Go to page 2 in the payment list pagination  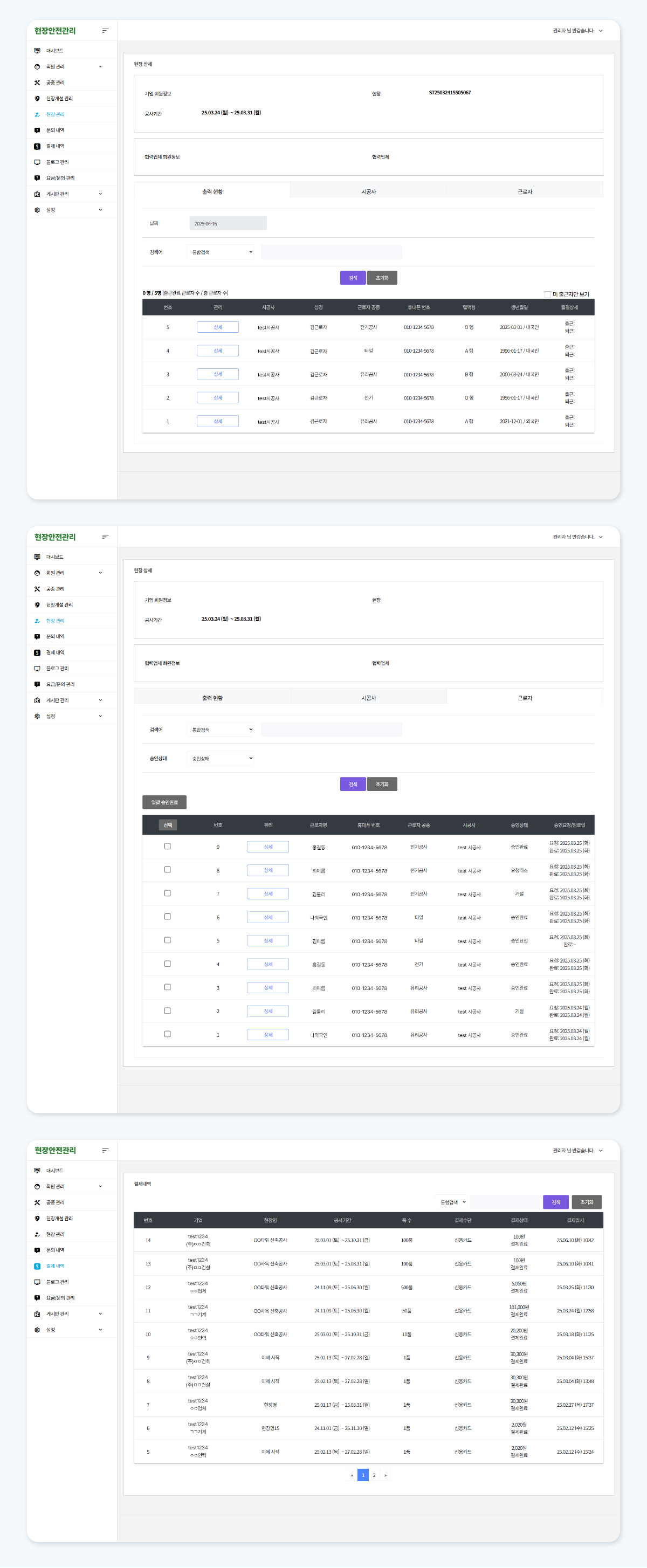click(374, 1475)
